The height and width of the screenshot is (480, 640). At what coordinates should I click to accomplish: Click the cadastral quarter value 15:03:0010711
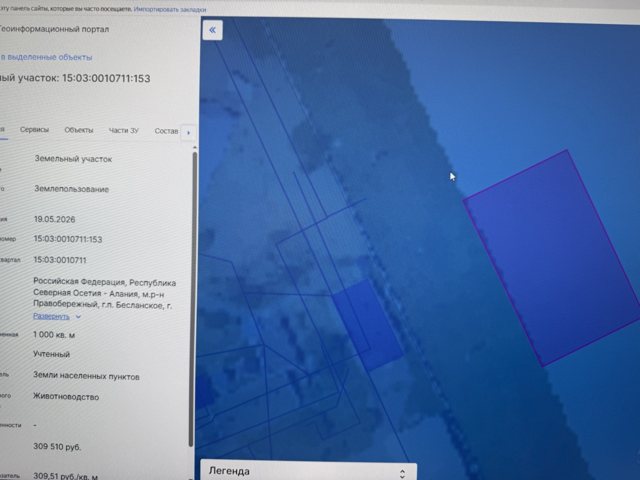pyautogui.click(x=60, y=260)
